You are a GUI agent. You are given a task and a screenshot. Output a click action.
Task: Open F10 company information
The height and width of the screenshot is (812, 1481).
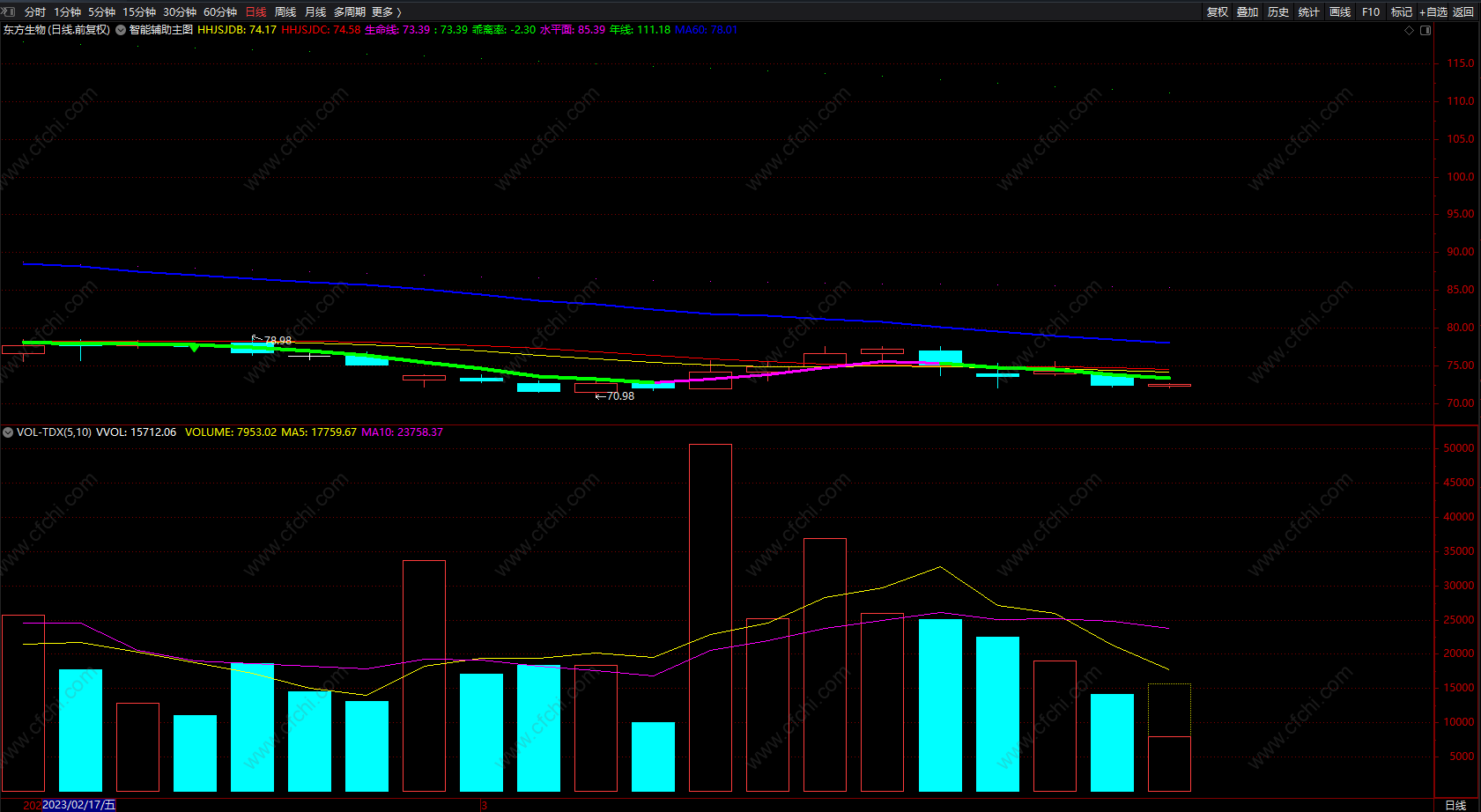1371,12
